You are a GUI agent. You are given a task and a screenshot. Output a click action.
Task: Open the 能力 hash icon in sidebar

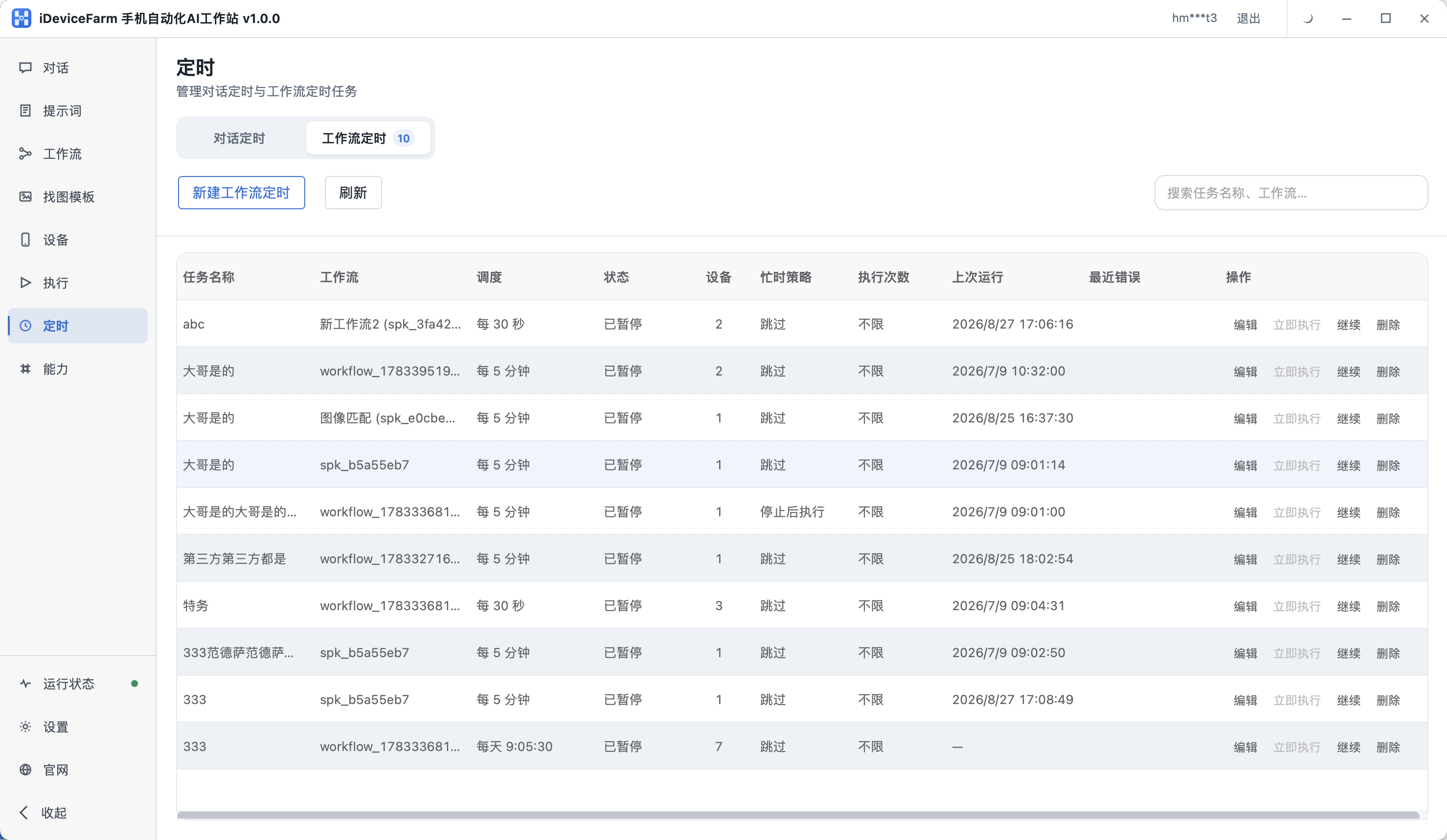25,369
